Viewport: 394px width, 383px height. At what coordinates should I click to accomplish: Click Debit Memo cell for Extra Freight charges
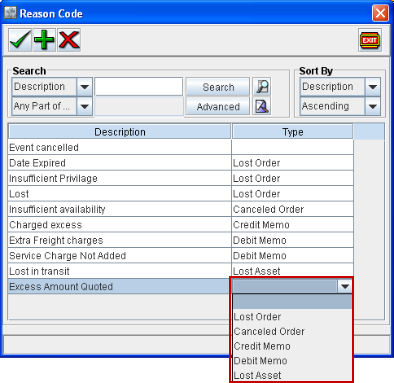293,240
